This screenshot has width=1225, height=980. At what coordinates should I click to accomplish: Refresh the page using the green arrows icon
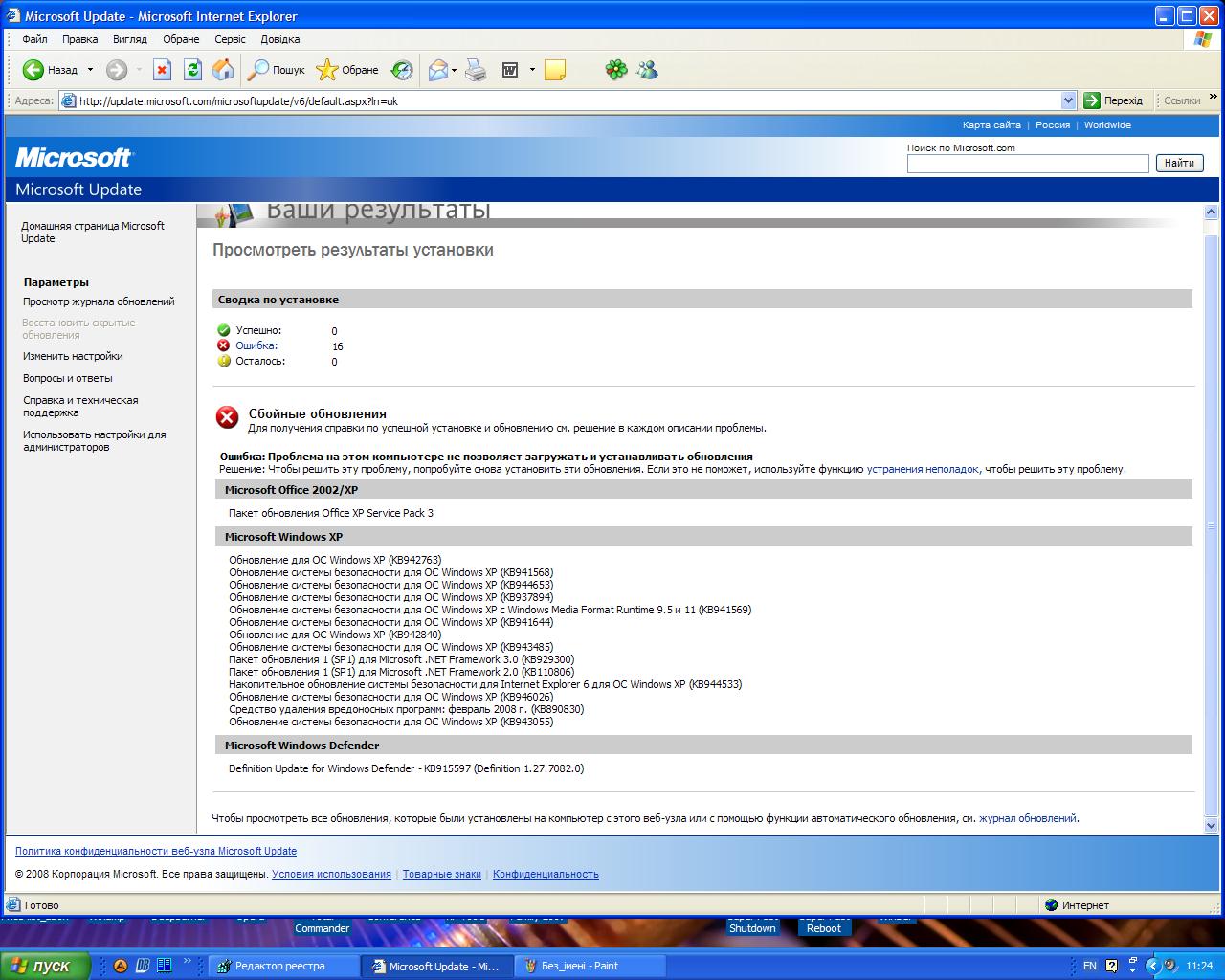(x=192, y=70)
